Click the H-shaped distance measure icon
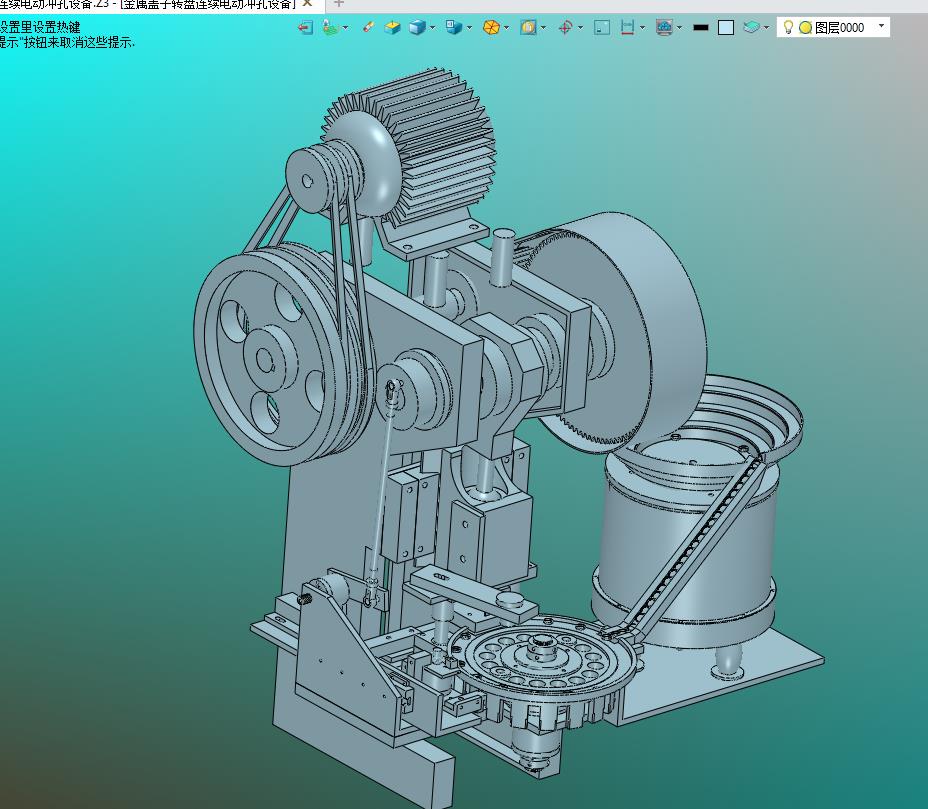The image size is (928, 809). pyautogui.click(x=627, y=27)
